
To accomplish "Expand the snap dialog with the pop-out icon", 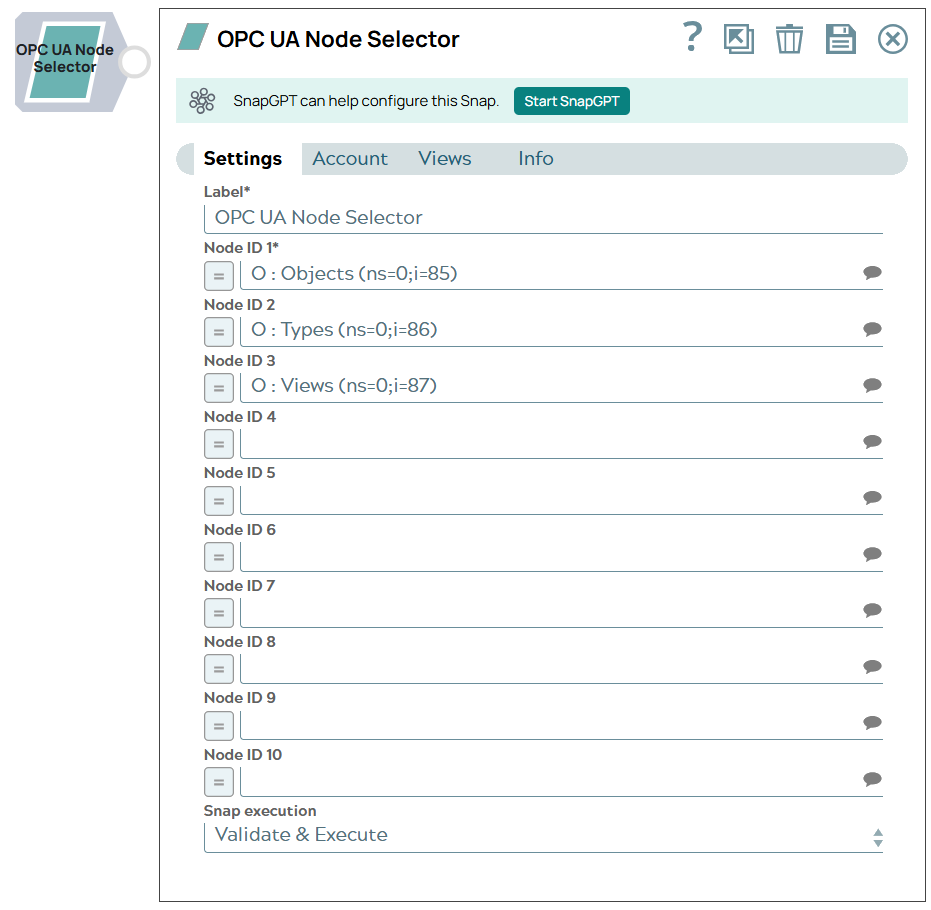I will (740, 38).
